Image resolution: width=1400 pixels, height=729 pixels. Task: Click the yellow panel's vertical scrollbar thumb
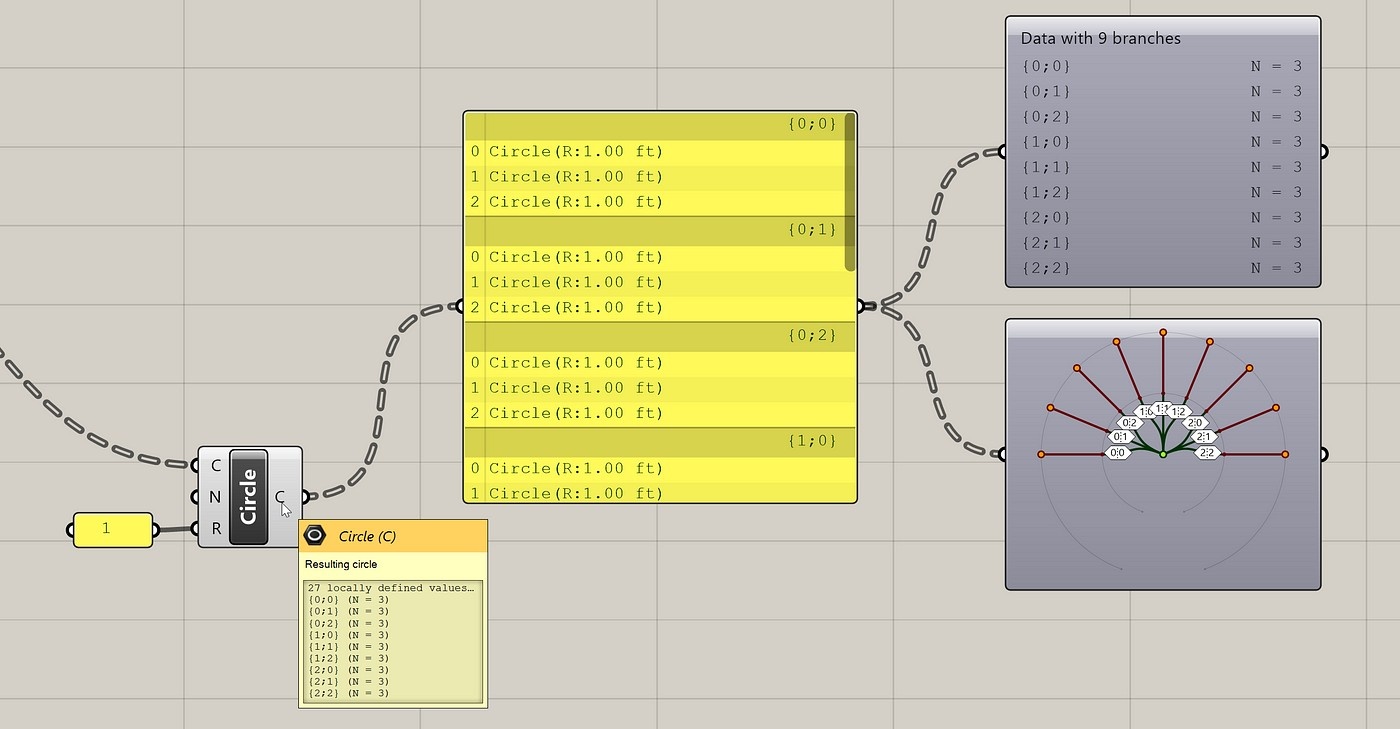pyautogui.click(x=850, y=192)
